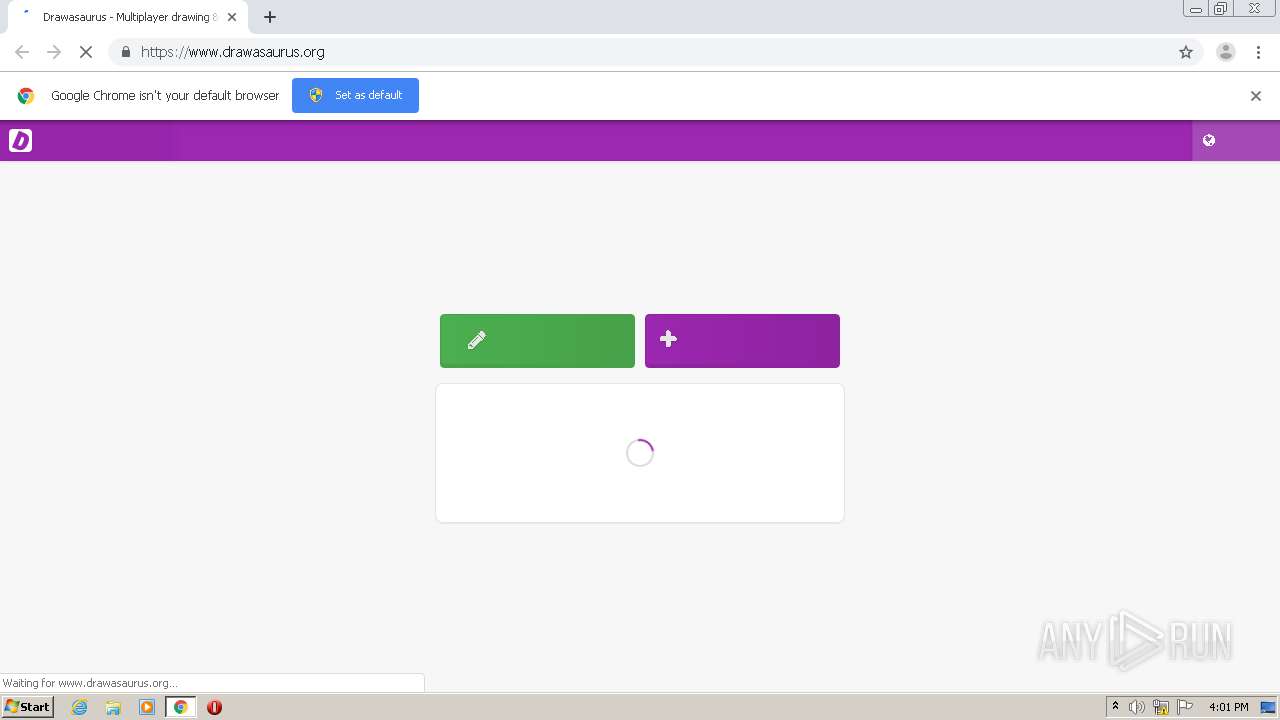Open Windows Explorer folder in taskbar
This screenshot has height=720, width=1280.
click(113, 707)
